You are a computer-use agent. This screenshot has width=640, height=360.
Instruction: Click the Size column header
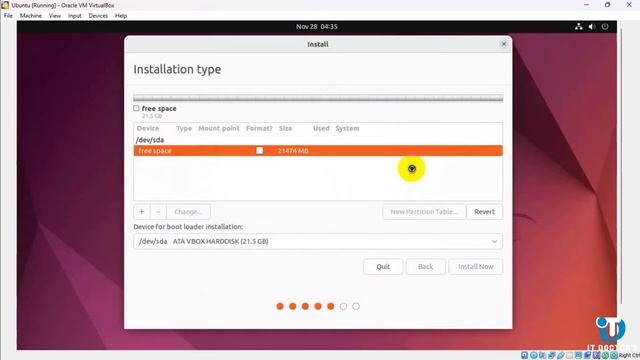pyautogui.click(x=285, y=128)
